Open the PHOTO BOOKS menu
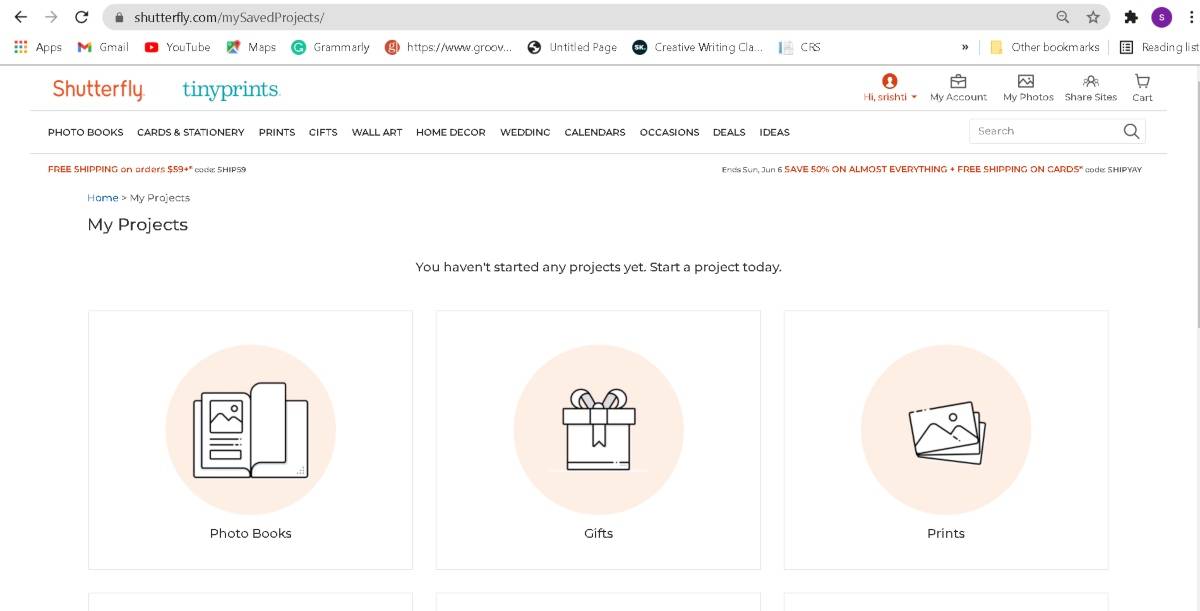 coord(86,132)
